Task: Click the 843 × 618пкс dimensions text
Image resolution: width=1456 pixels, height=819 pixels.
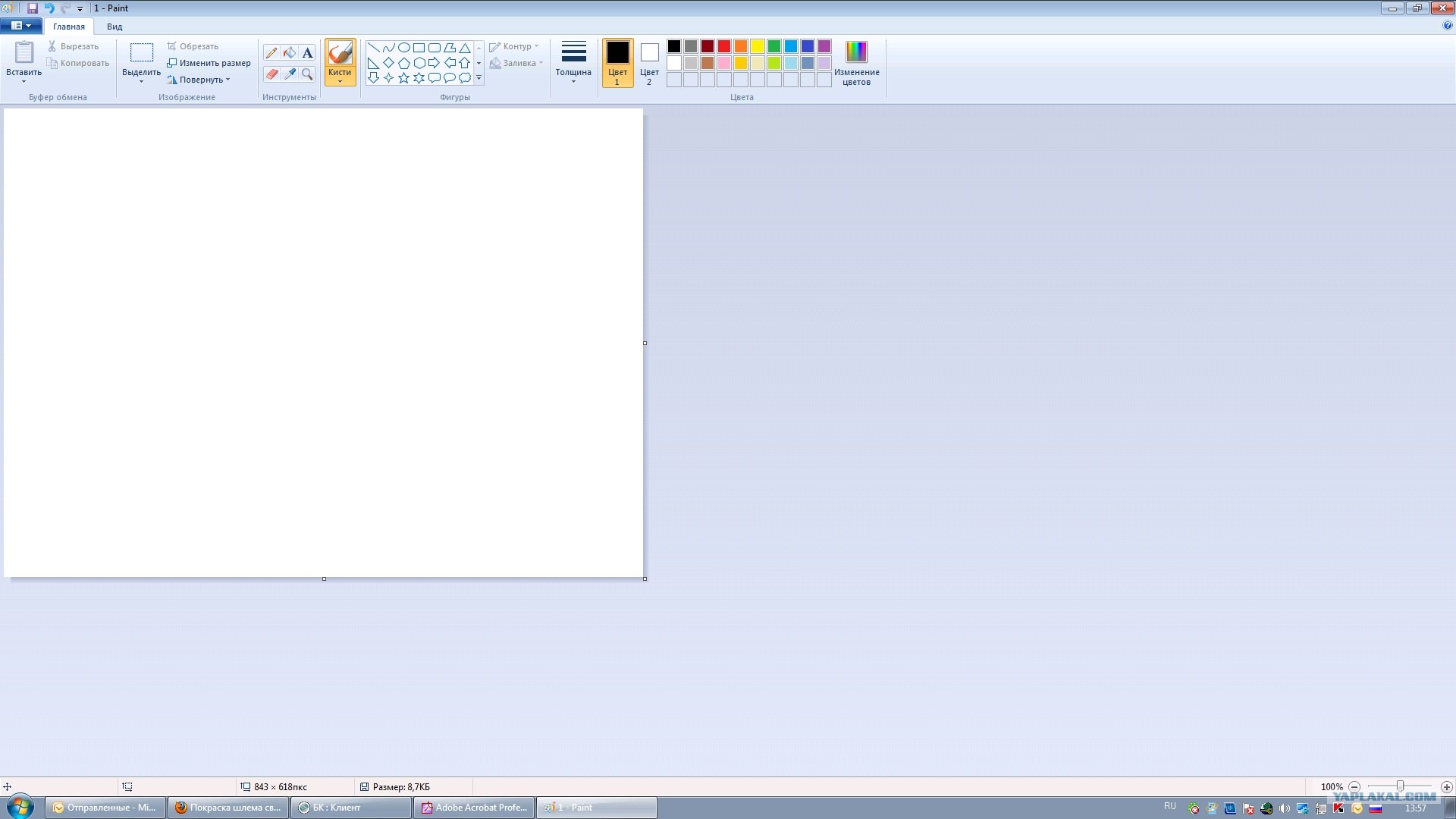Action: pos(281,787)
